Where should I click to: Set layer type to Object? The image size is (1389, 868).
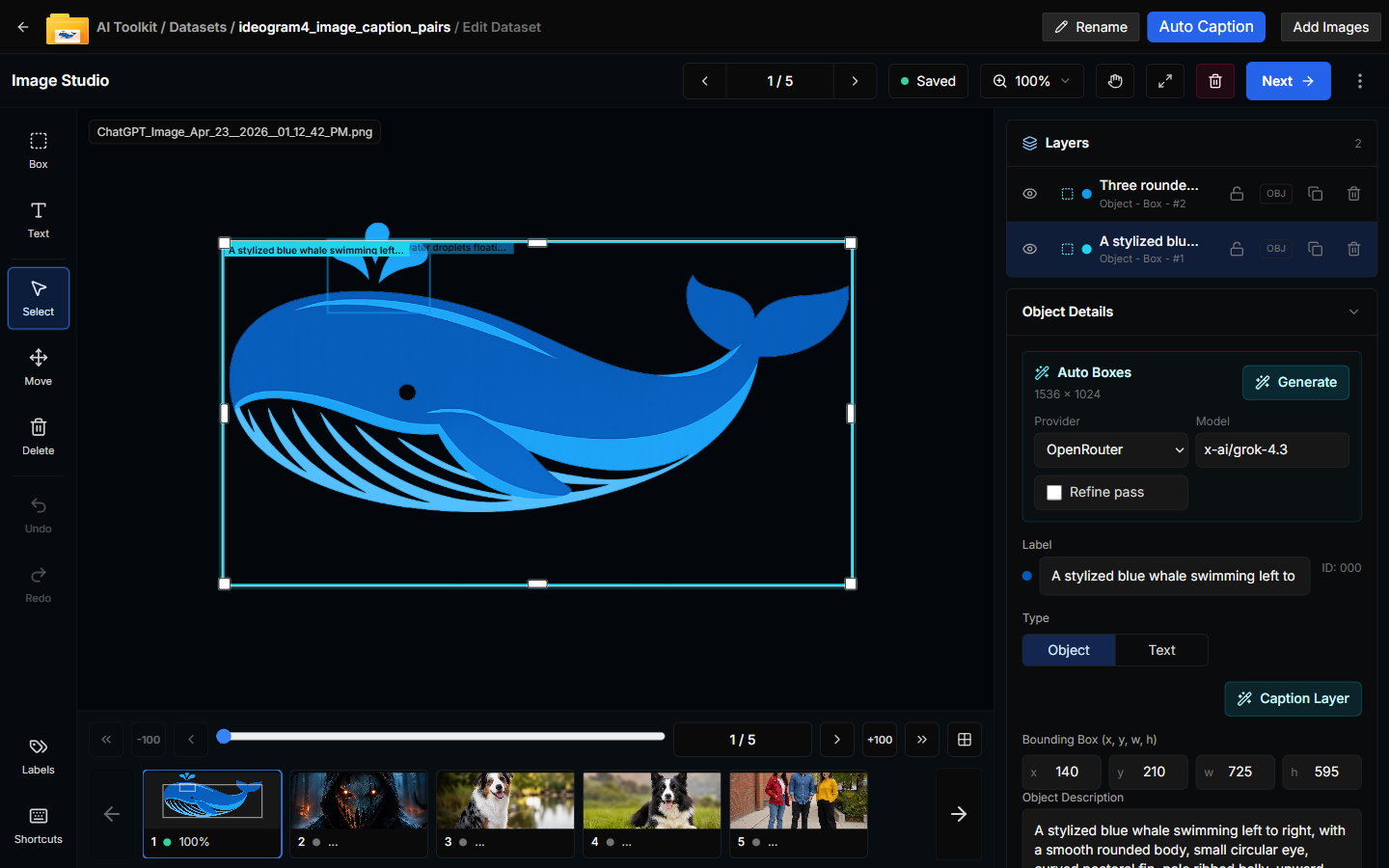click(x=1069, y=650)
